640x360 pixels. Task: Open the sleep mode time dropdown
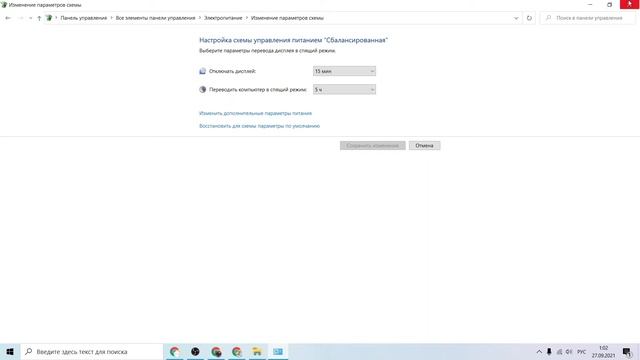tap(344, 89)
